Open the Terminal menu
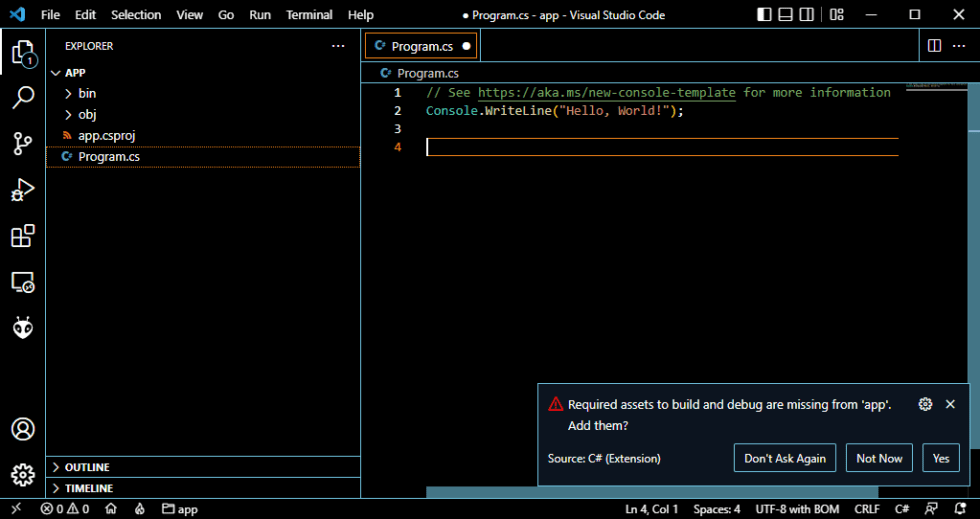This screenshot has height=519, width=980. (309, 14)
